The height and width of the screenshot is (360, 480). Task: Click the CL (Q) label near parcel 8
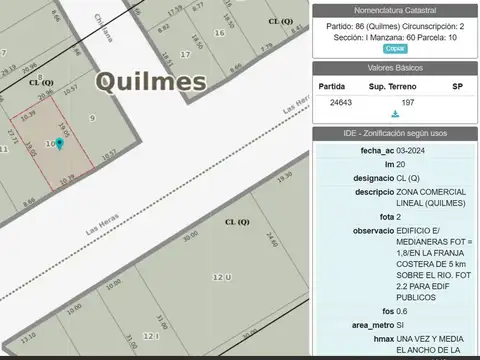[x=41, y=82]
